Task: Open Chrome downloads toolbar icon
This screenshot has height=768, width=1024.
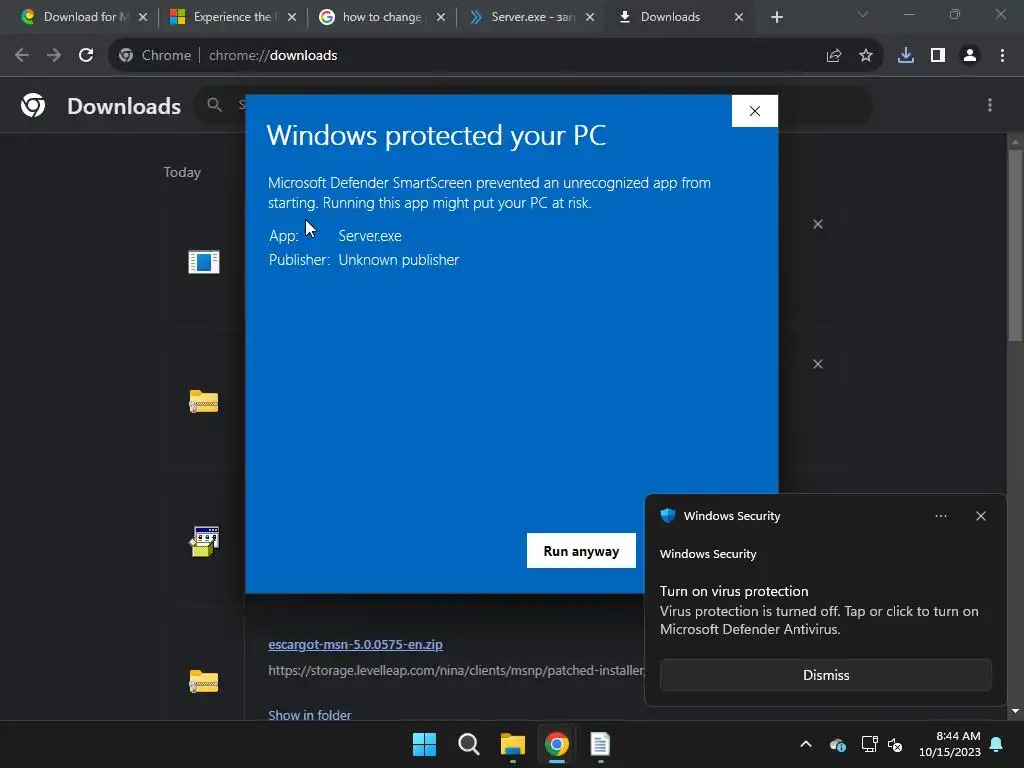Action: point(905,56)
